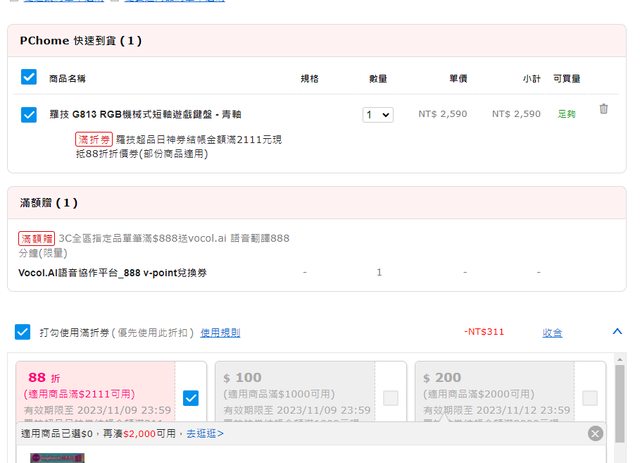This screenshot has width=640, height=463.
Task: Delete the G813 keyboard from cart
Action: coord(603,110)
